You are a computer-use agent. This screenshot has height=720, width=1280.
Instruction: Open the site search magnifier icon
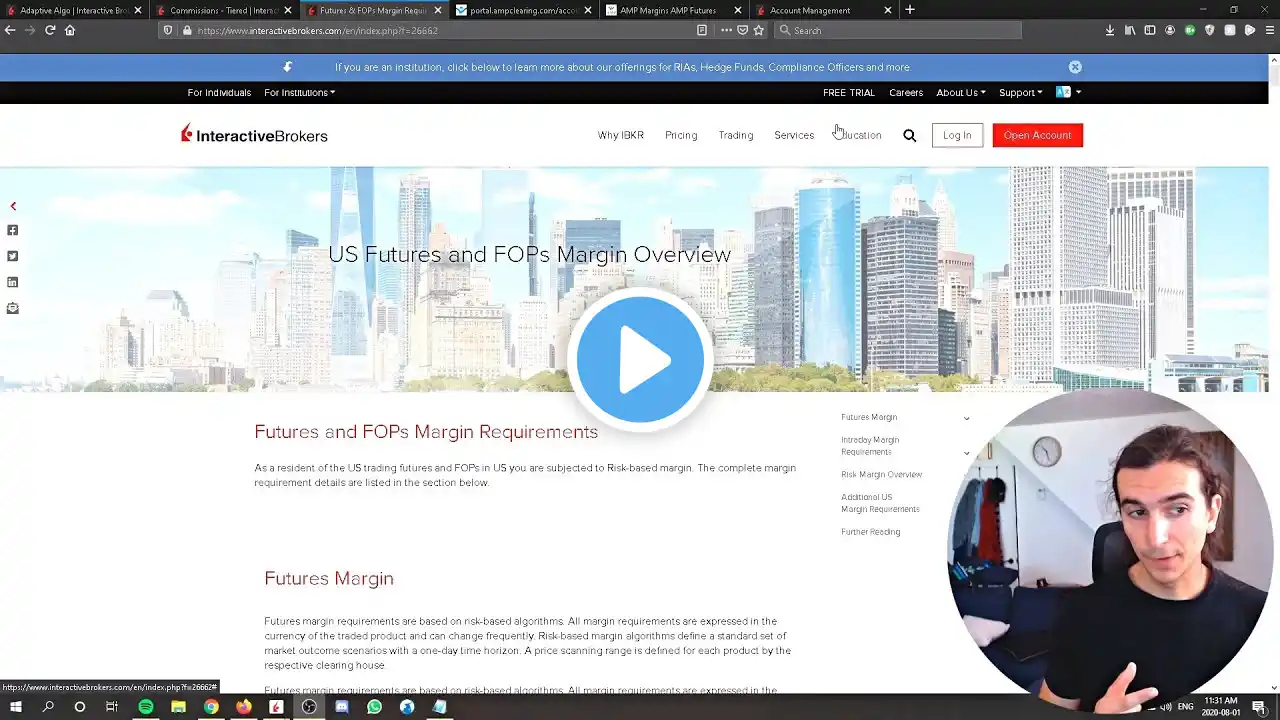(x=909, y=135)
